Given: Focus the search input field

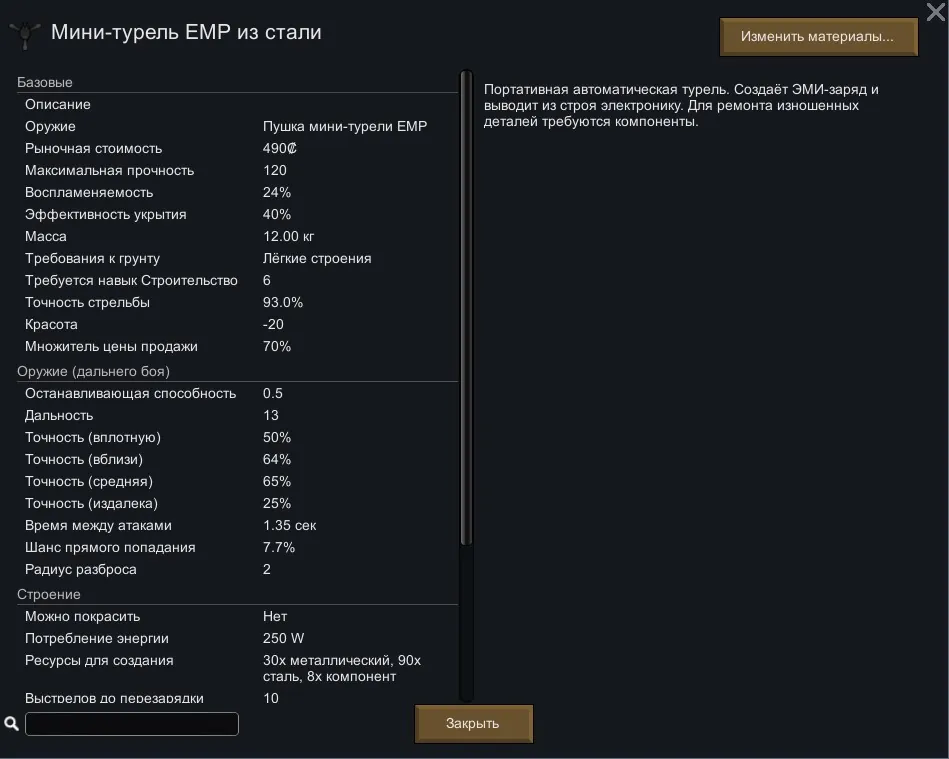Looking at the screenshot, I should pos(132,724).
